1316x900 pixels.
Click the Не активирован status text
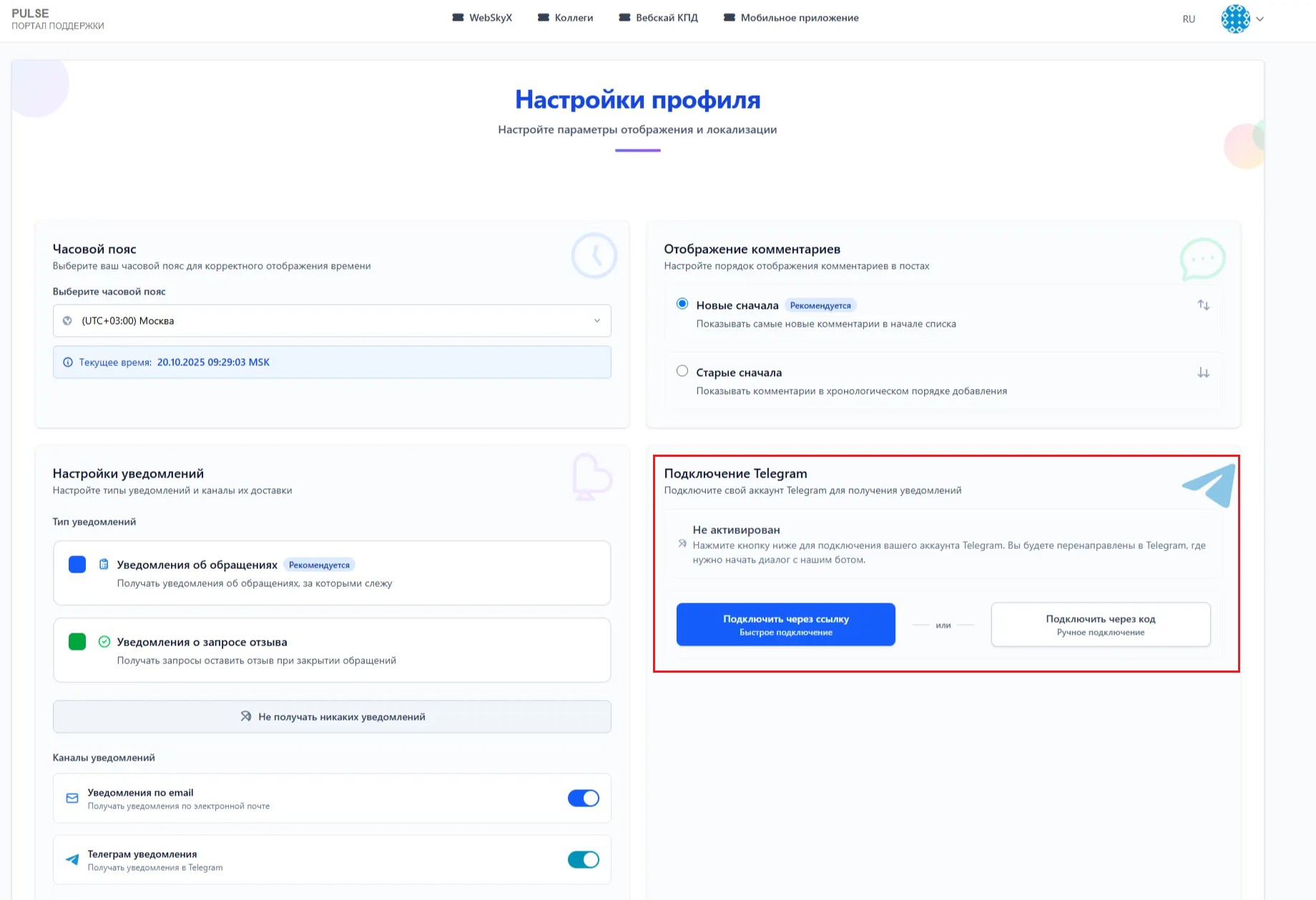(736, 530)
